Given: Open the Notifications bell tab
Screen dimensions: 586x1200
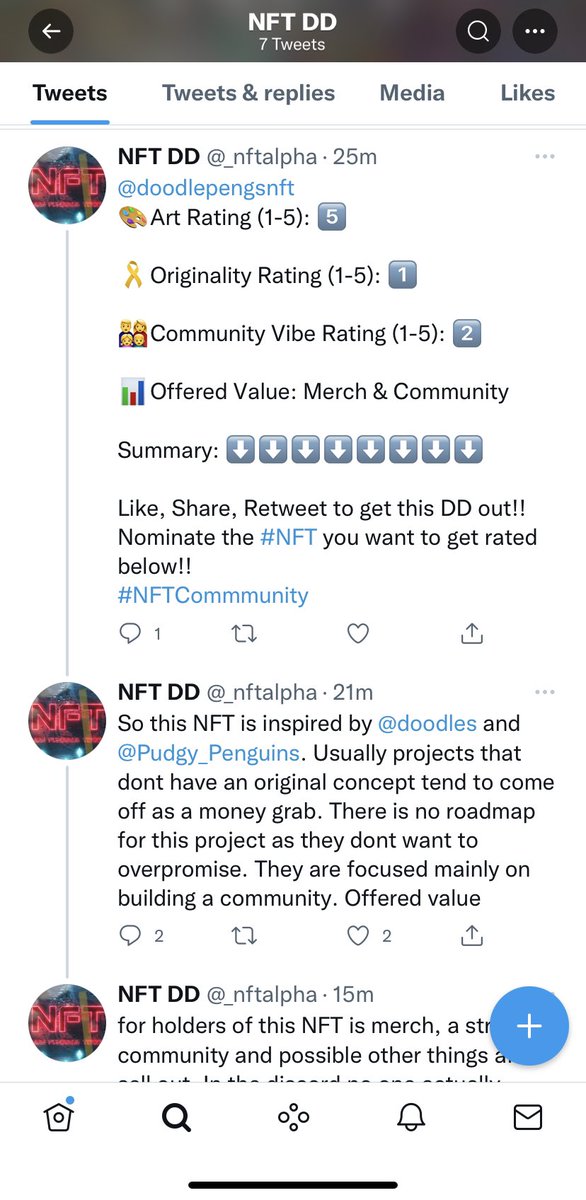Looking at the screenshot, I should click(410, 1117).
